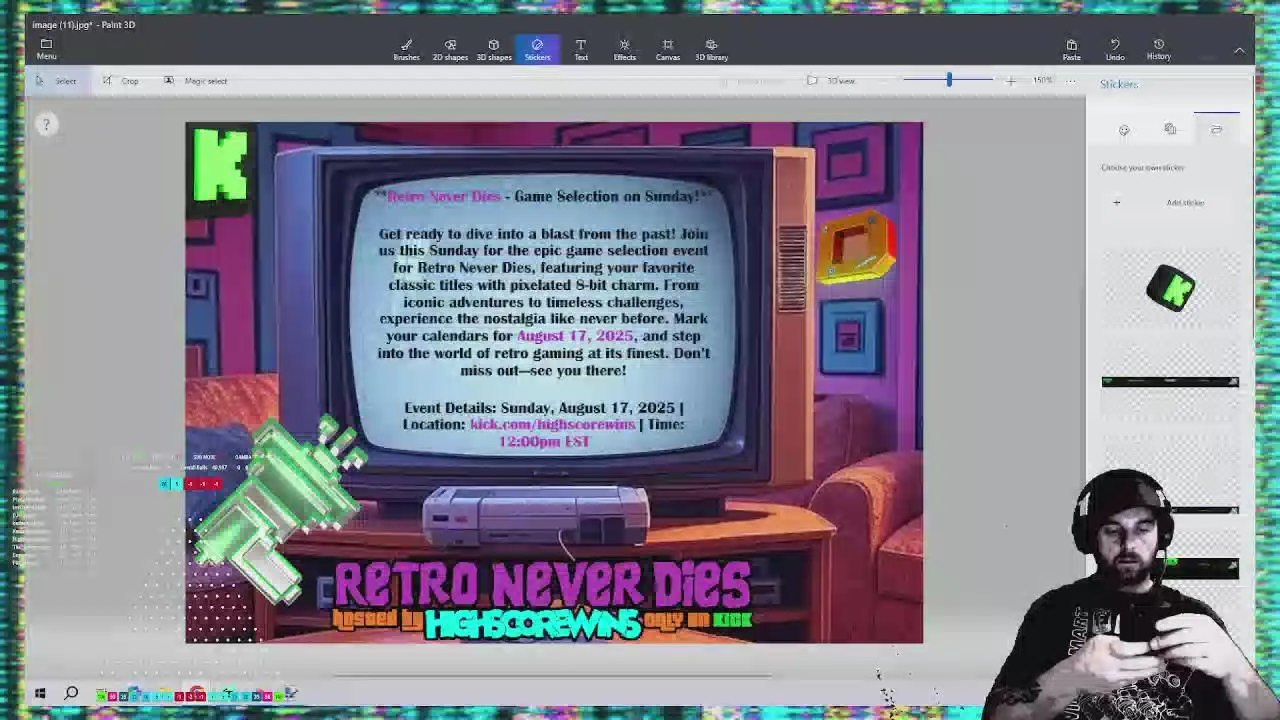Open the History panel
The image size is (1280, 720).
coord(1159,49)
